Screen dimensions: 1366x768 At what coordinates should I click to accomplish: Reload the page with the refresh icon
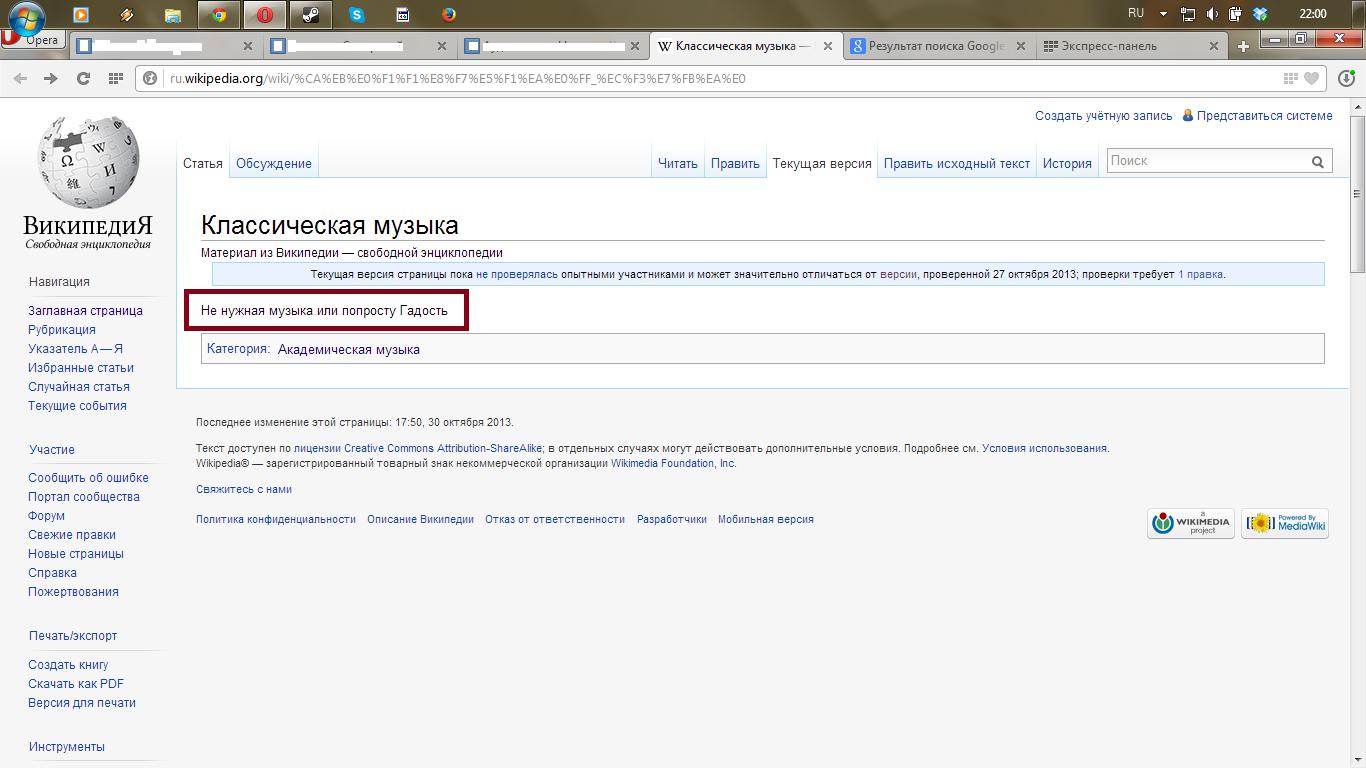point(83,78)
